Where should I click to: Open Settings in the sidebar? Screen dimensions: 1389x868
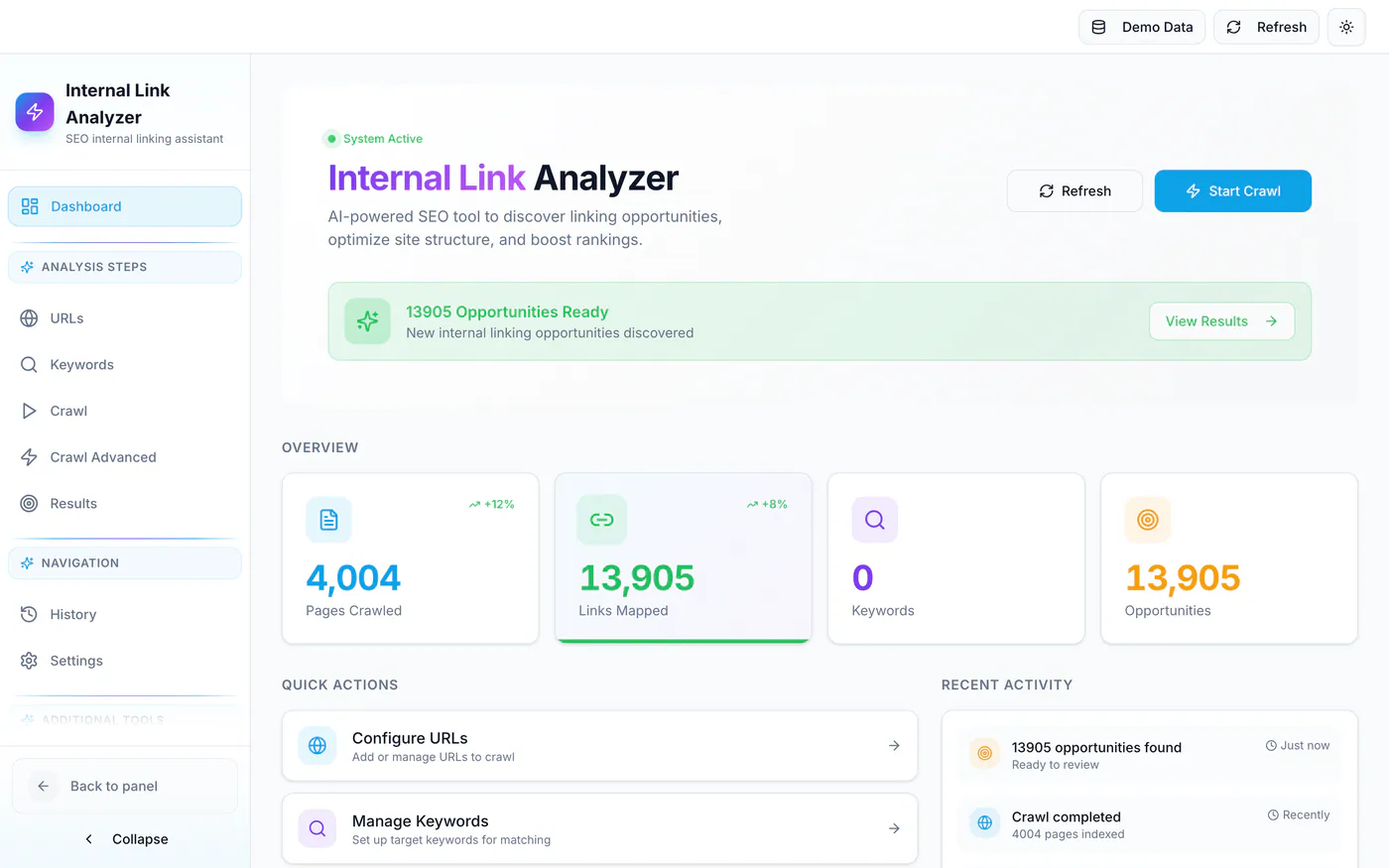[x=125, y=661]
